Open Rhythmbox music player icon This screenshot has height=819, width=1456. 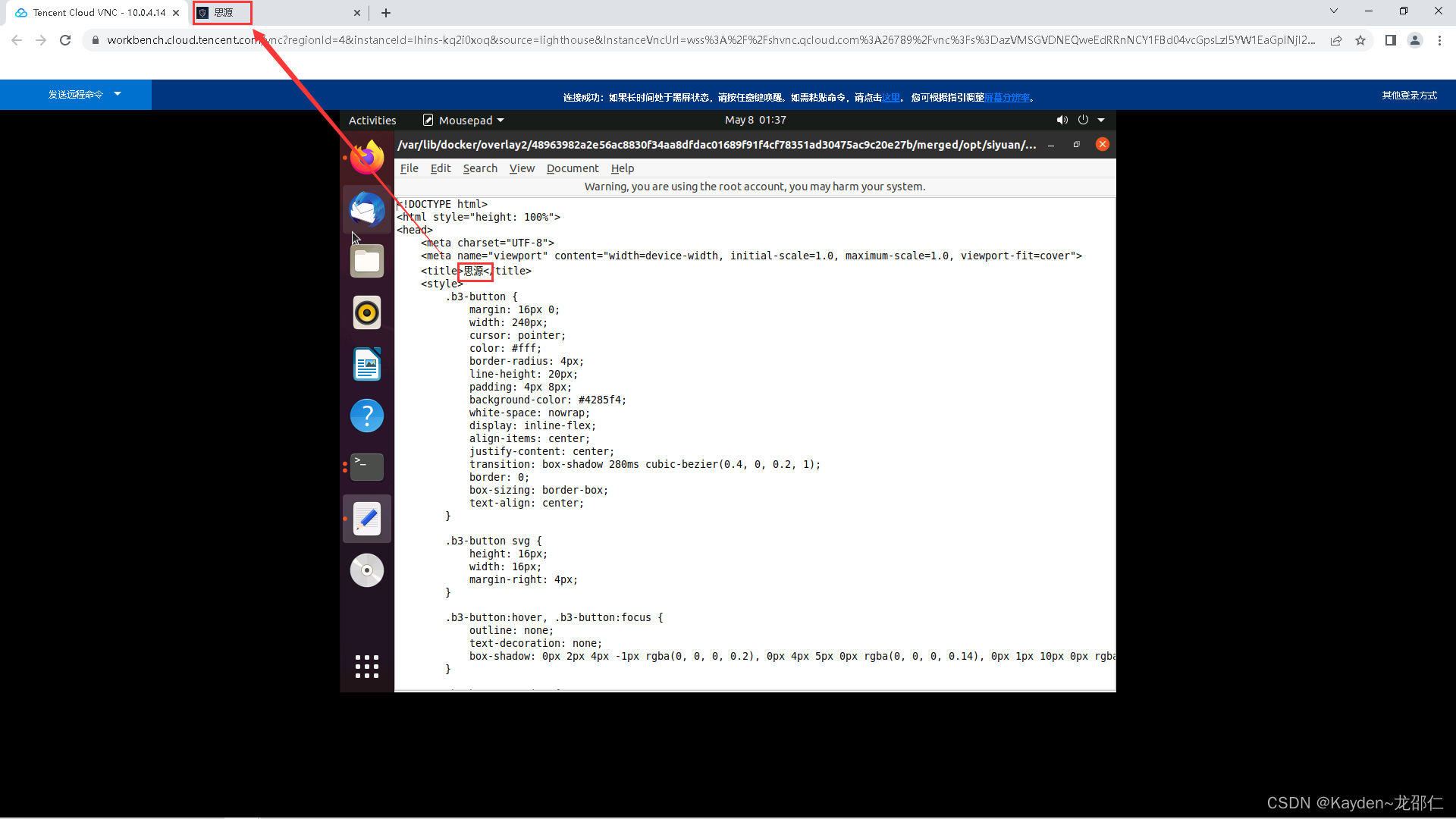pos(367,312)
